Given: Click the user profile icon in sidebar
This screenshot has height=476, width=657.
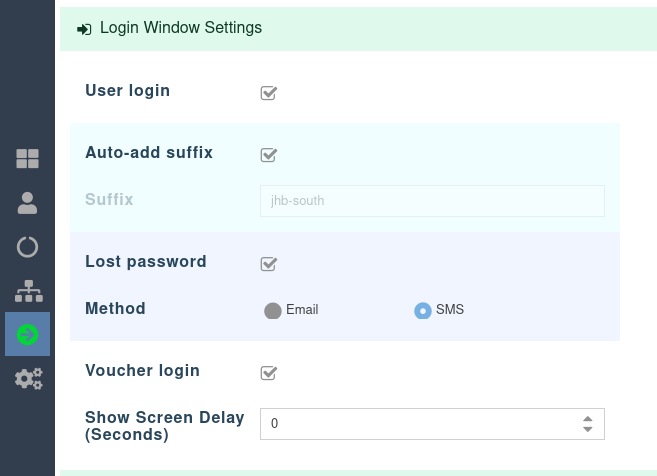Looking at the screenshot, I should pyautogui.click(x=28, y=203).
